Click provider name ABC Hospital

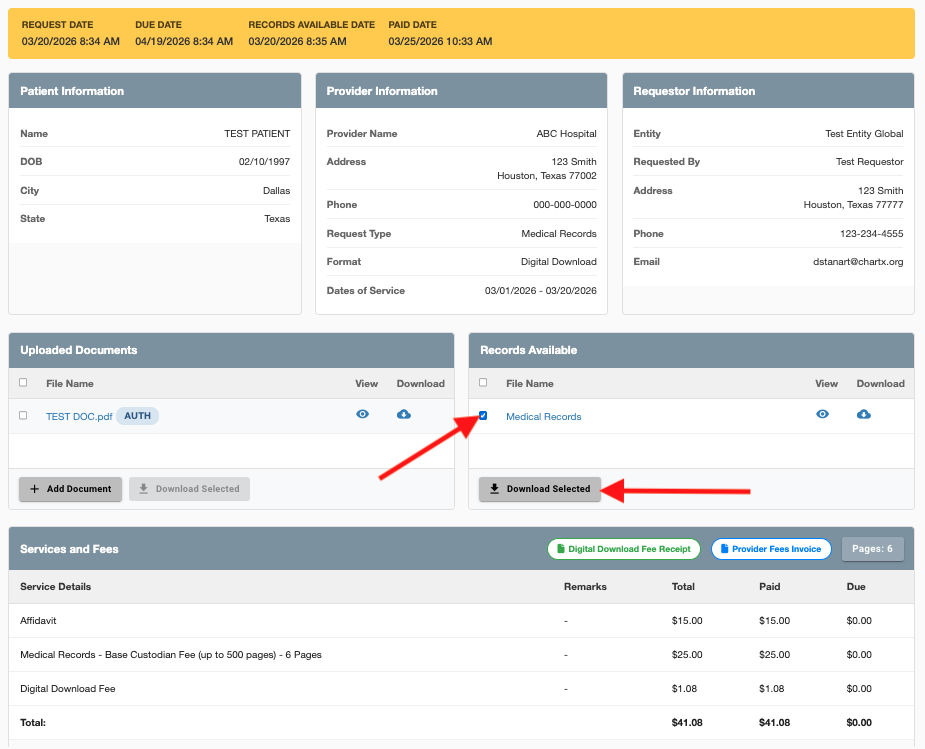pos(566,134)
